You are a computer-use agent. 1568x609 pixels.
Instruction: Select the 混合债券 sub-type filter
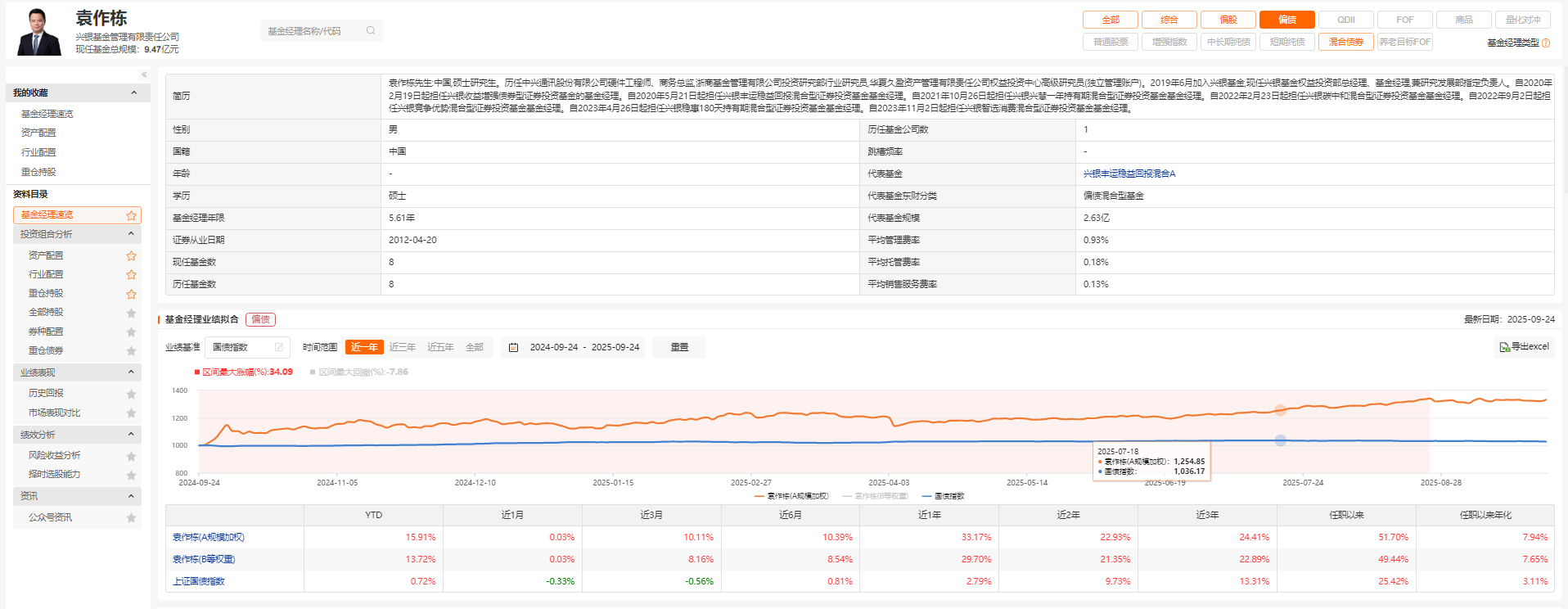(x=1346, y=42)
